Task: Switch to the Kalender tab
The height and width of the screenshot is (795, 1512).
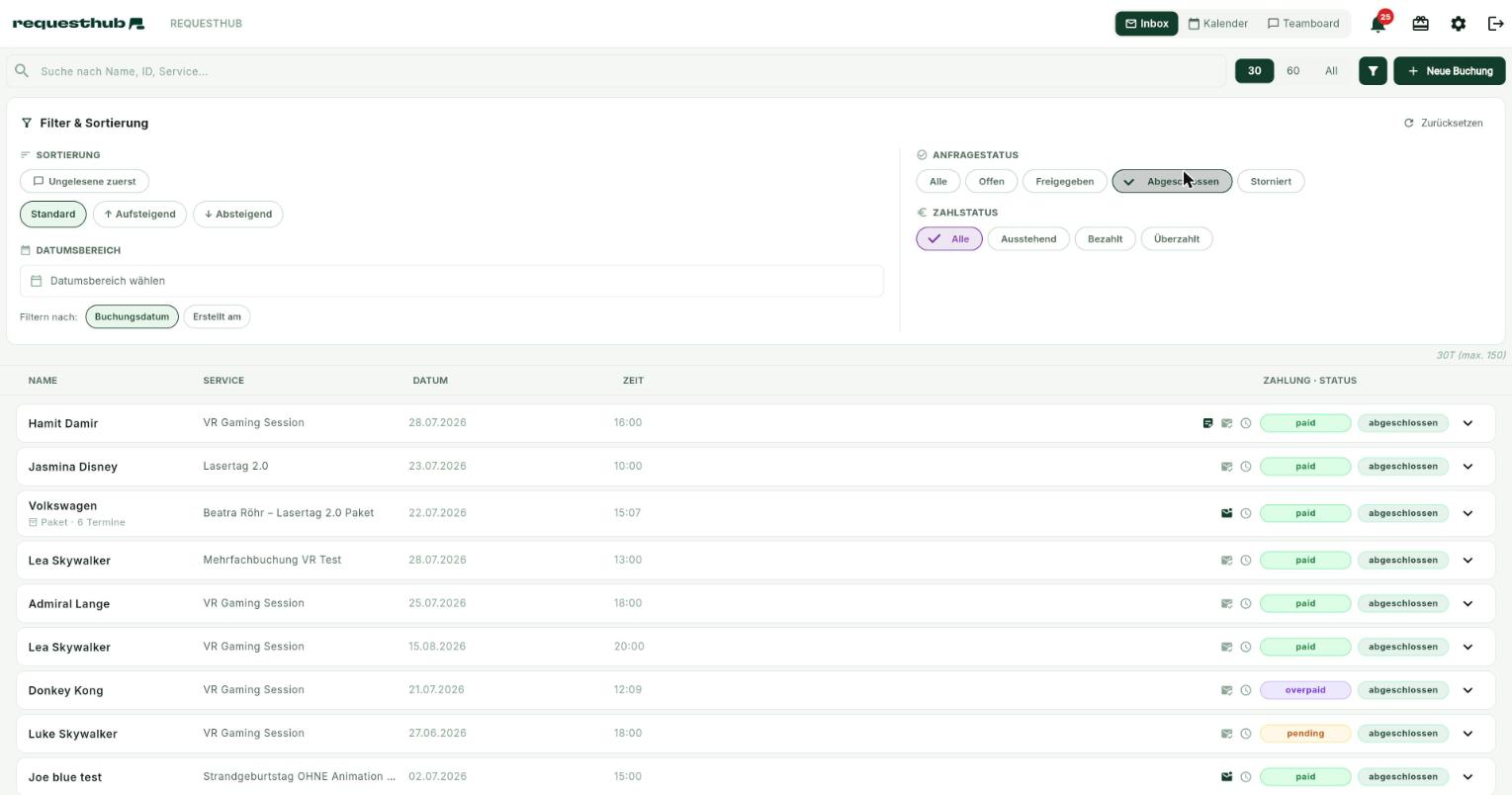Action: click(x=1217, y=24)
